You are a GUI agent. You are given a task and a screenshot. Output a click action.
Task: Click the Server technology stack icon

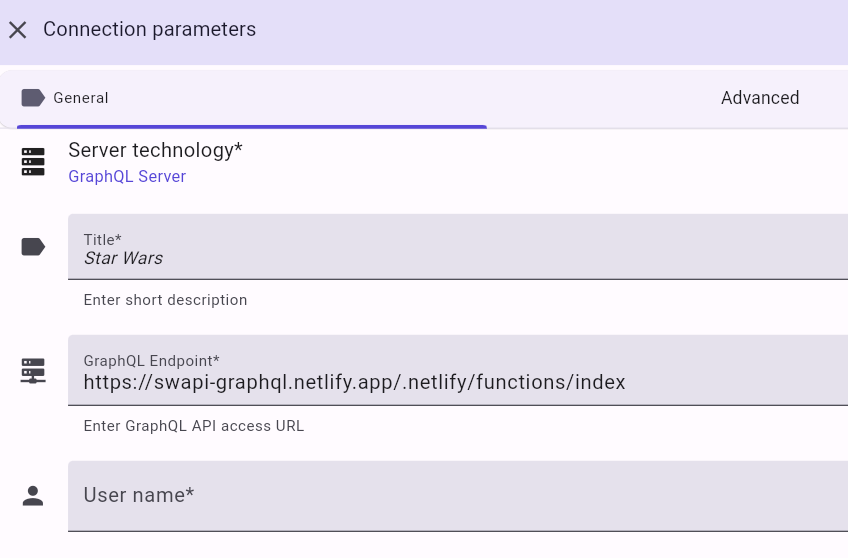[x=33, y=161]
